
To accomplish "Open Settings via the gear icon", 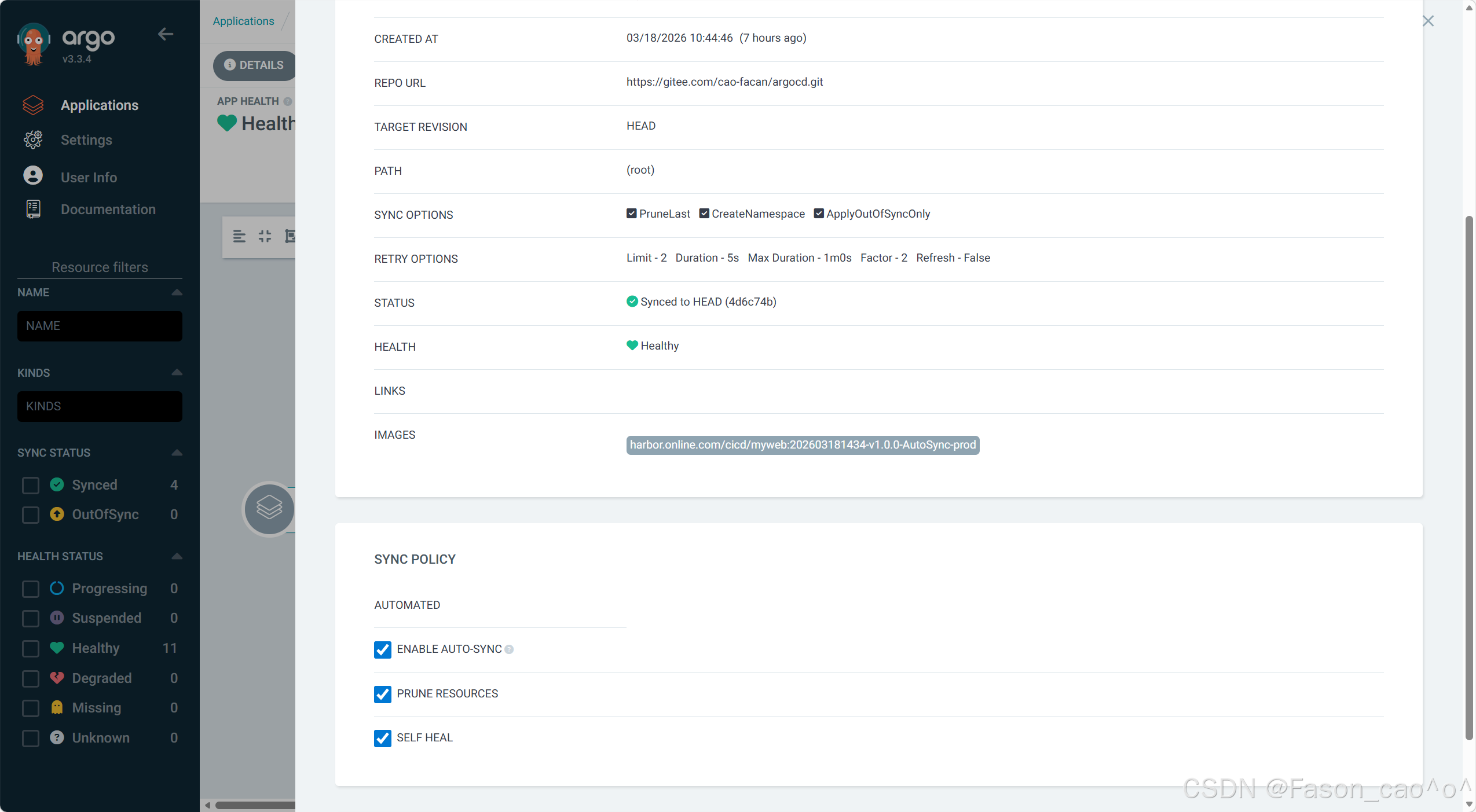I will tap(33, 139).
